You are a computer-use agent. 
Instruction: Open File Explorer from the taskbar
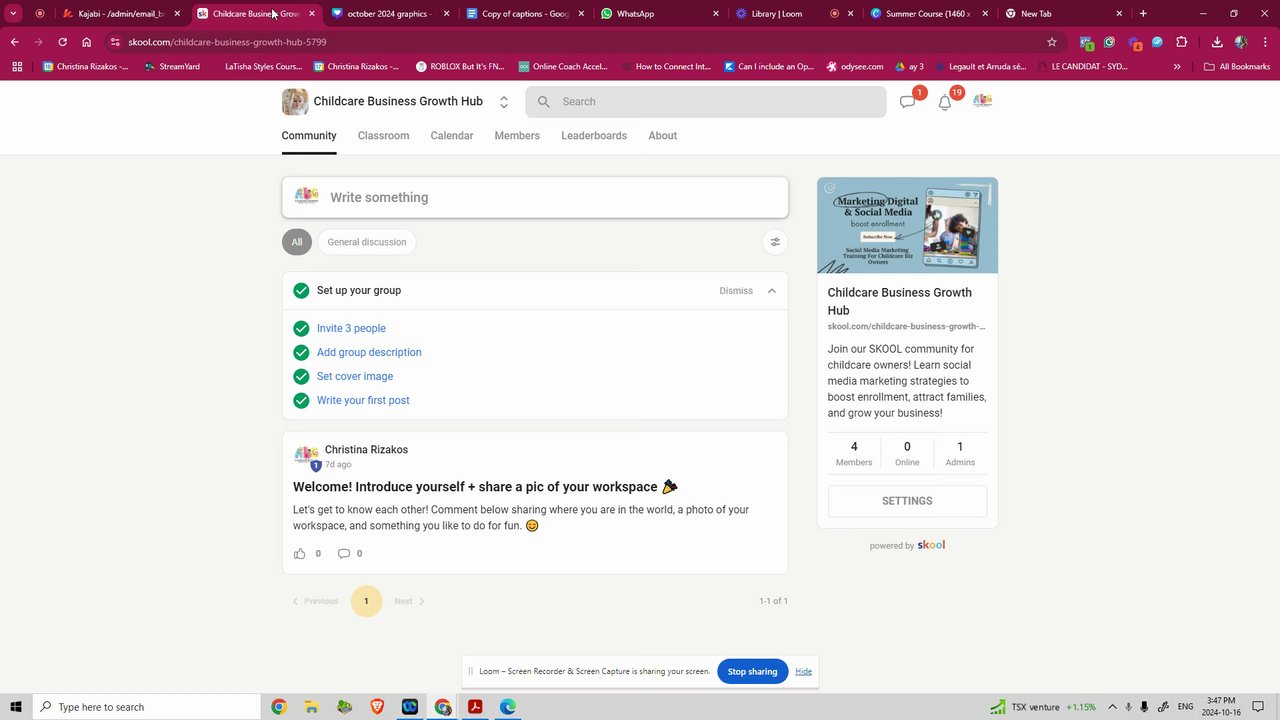(x=311, y=707)
